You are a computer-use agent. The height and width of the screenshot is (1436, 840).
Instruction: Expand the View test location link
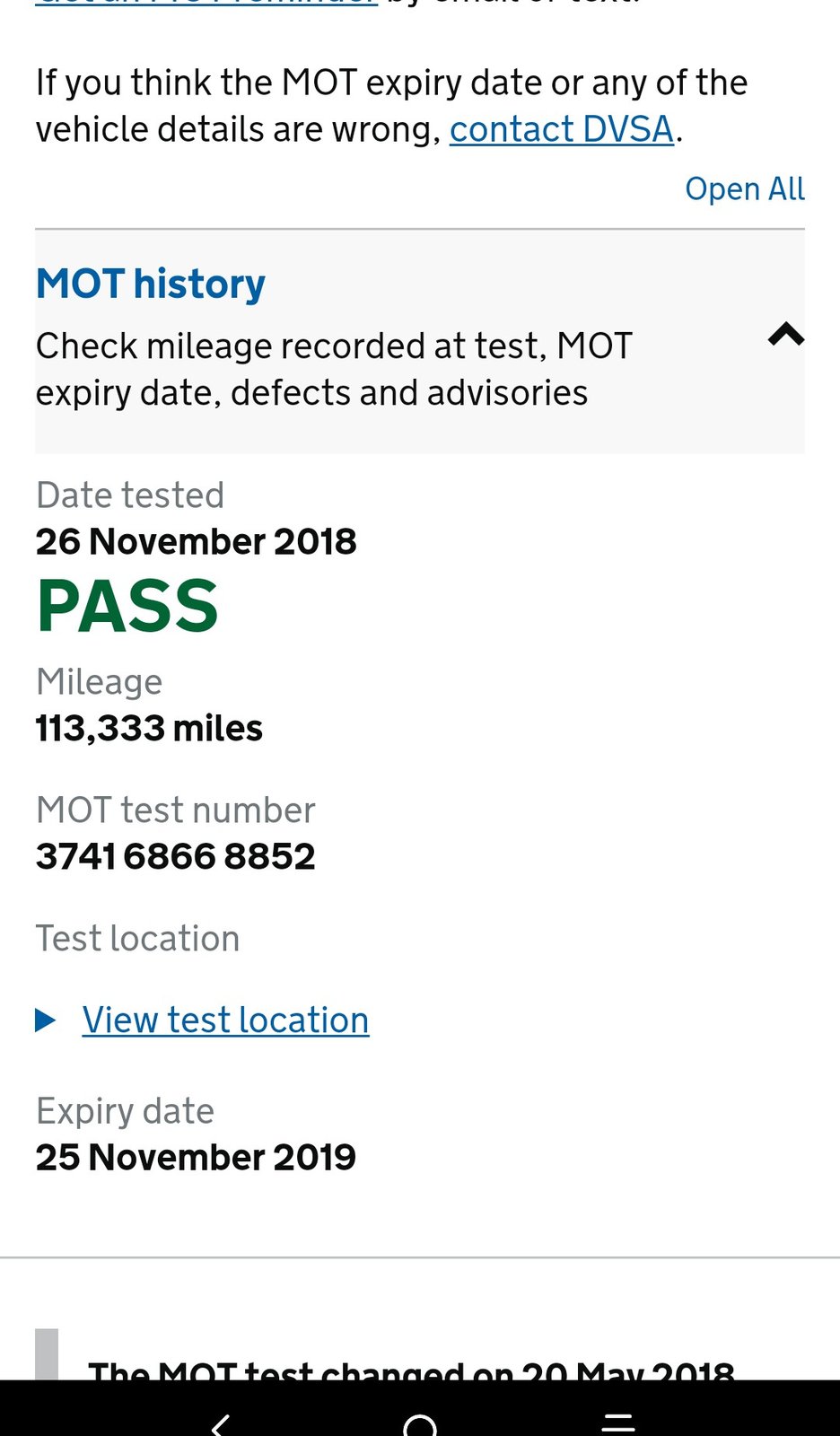pyautogui.click(x=225, y=1020)
